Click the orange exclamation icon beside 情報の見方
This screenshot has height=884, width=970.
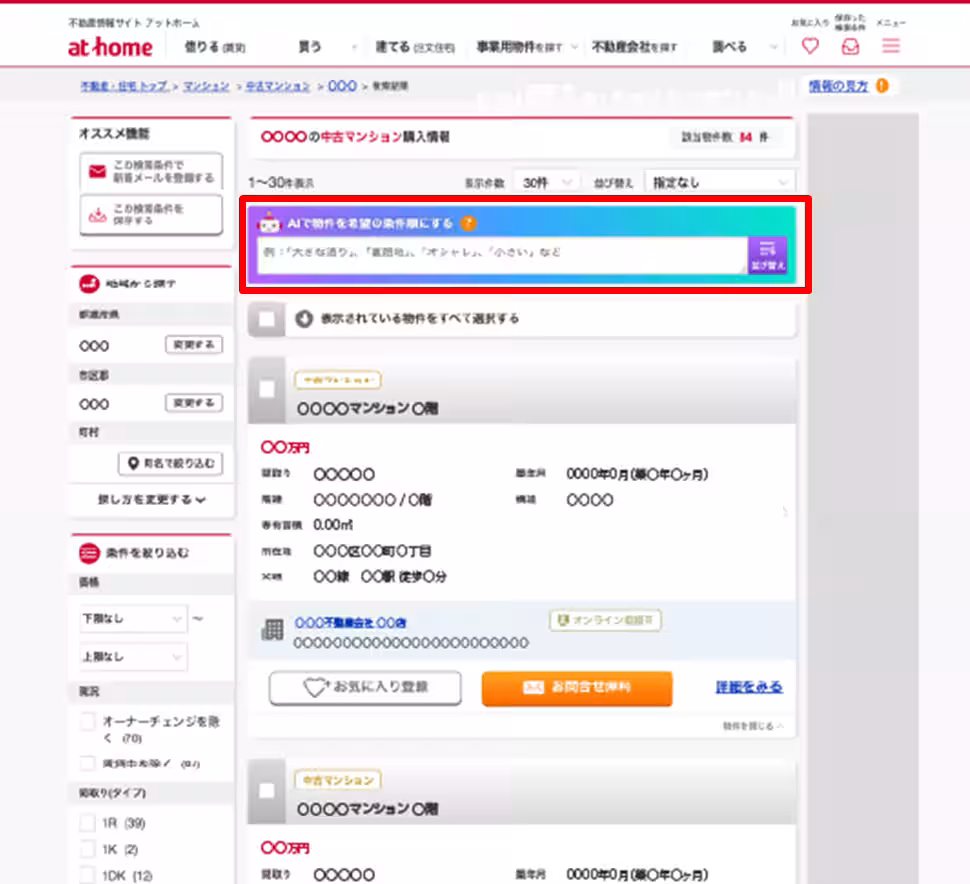pos(882,86)
